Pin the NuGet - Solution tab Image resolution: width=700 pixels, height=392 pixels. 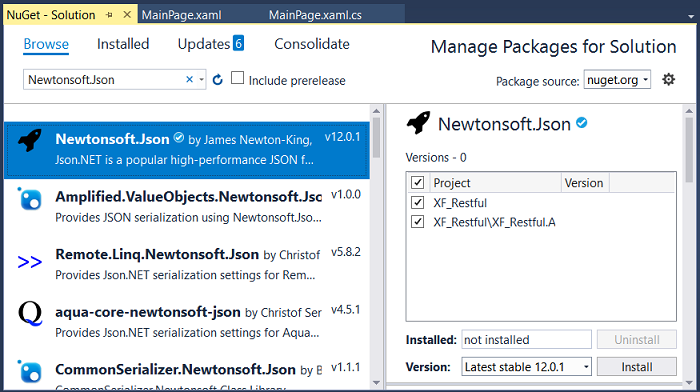click(109, 15)
